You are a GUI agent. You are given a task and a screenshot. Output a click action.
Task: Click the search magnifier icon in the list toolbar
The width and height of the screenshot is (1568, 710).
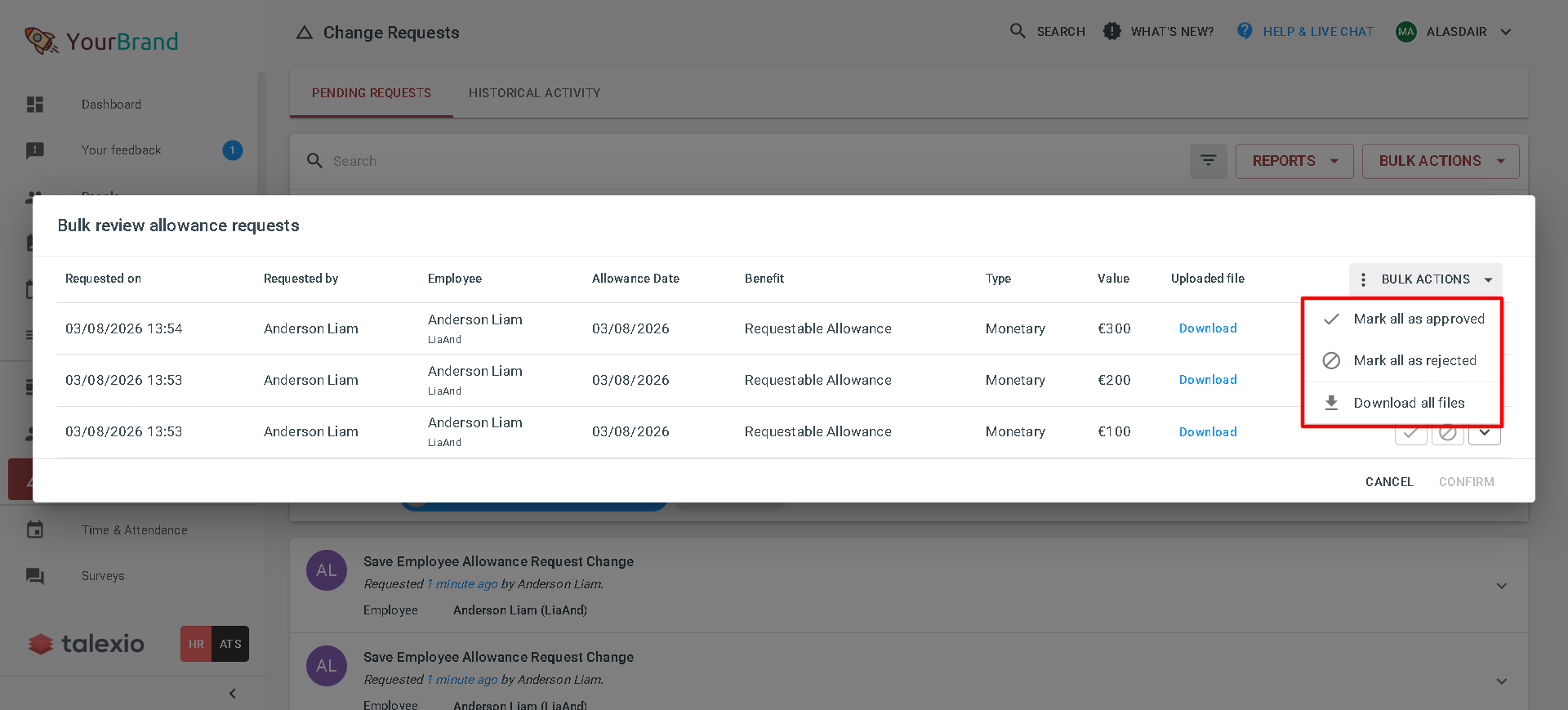314,161
